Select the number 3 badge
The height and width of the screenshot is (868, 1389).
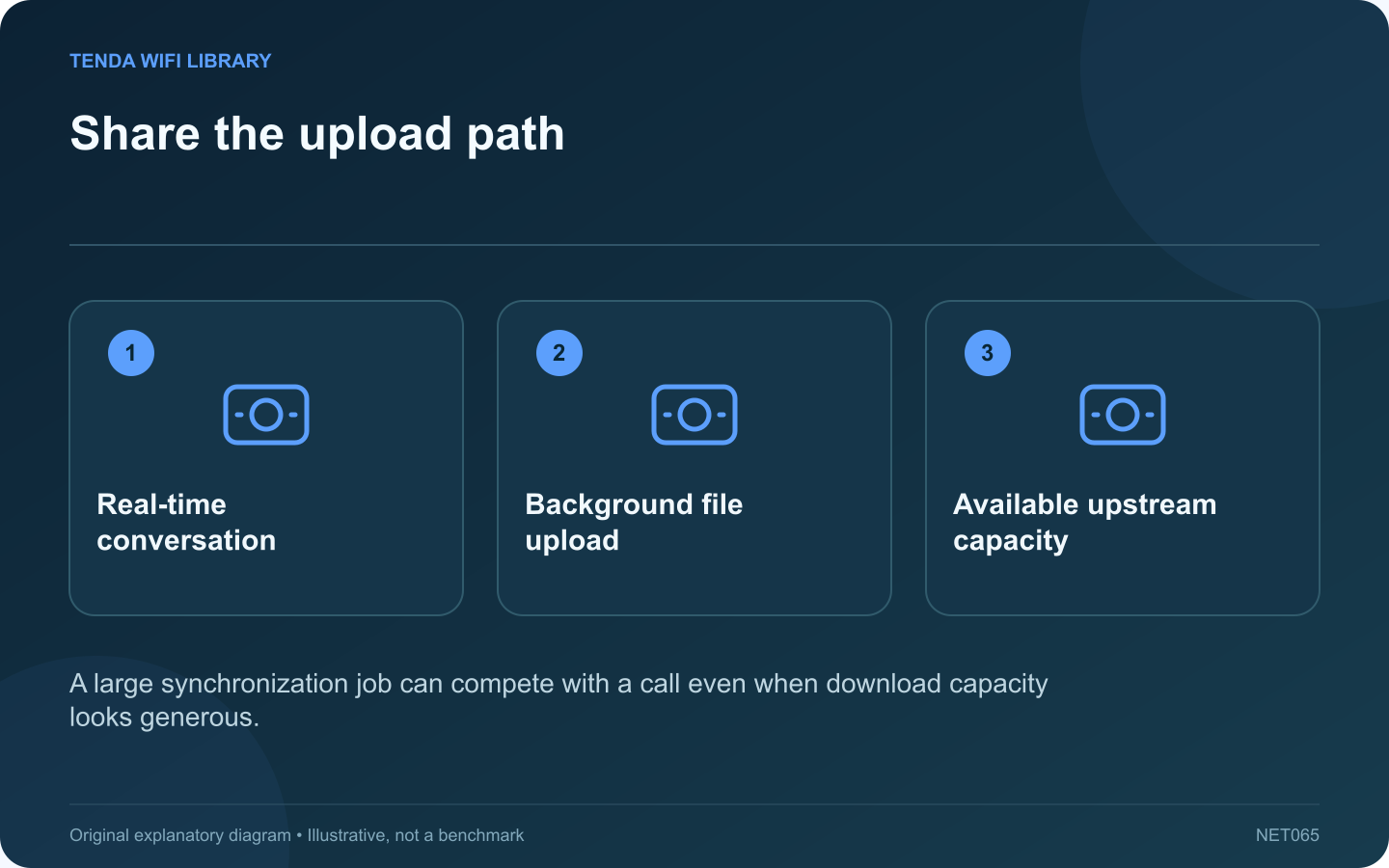click(988, 353)
